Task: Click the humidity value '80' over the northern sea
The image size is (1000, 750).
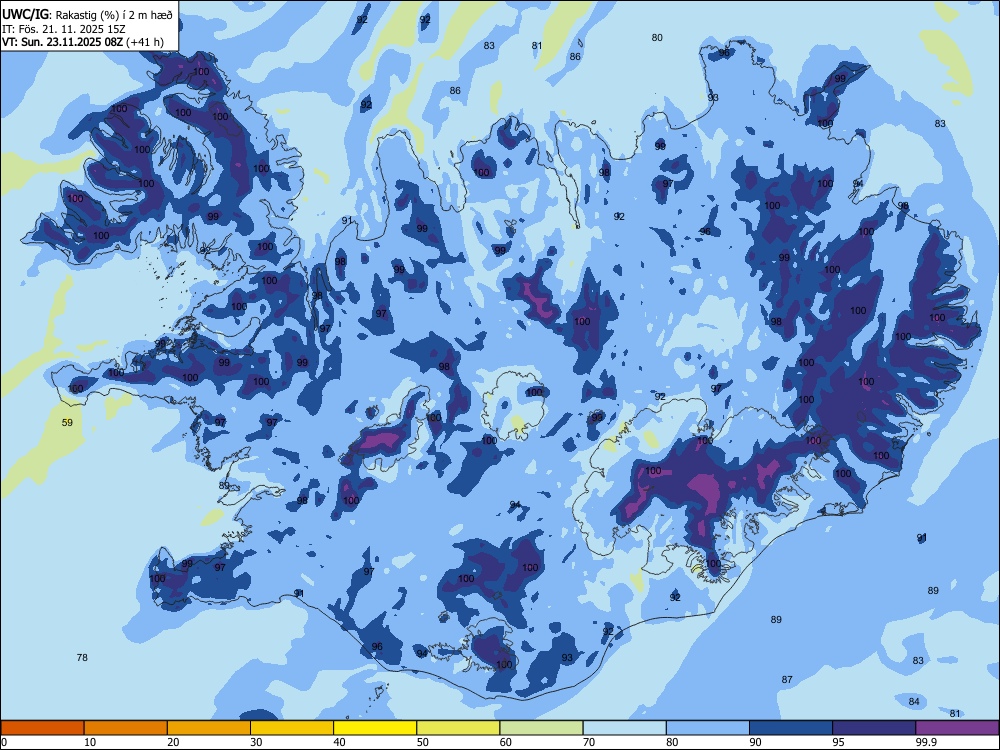Action: [x=657, y=38]
